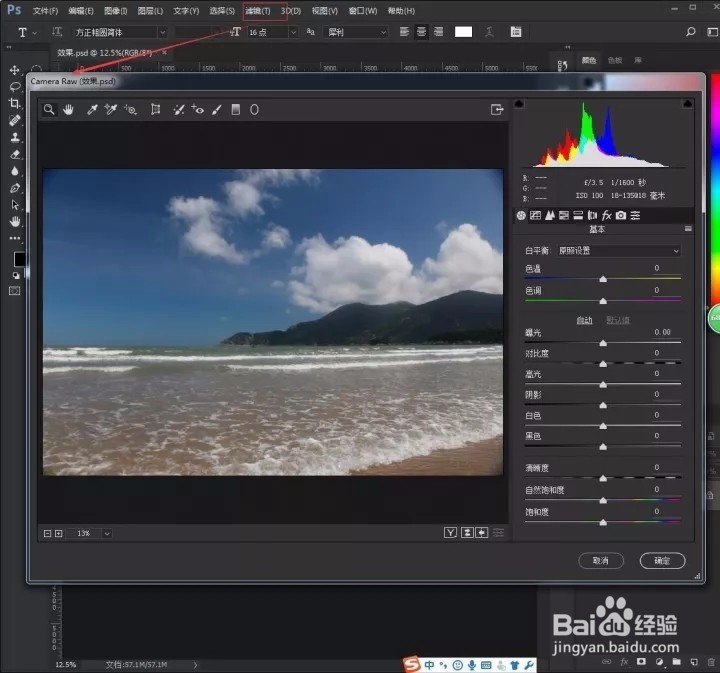Toggle full screen mode in Camera Raw
720x673 pixels.
[497, 110]
